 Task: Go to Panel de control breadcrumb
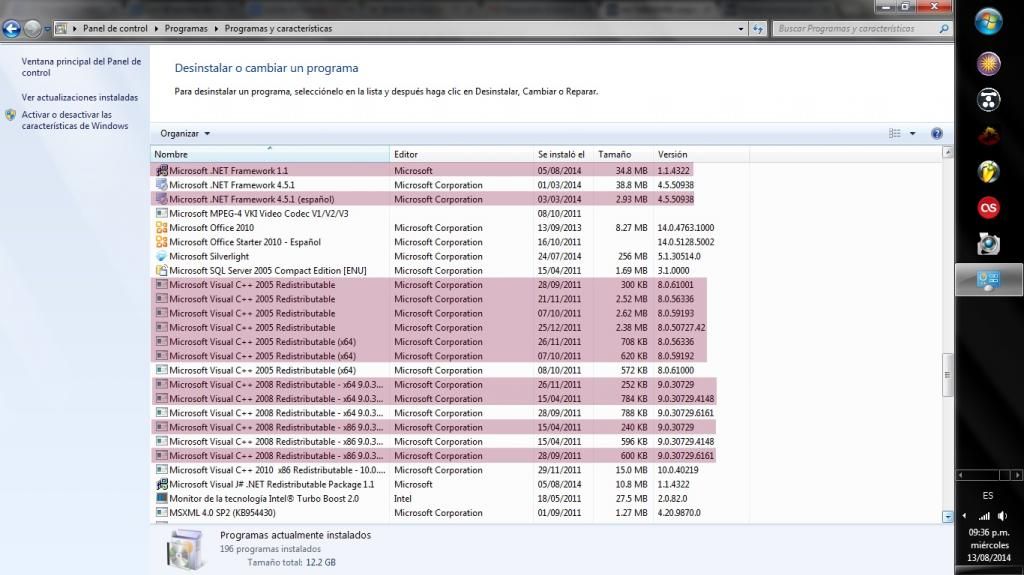pyautogui.click(x=115, y=29)
